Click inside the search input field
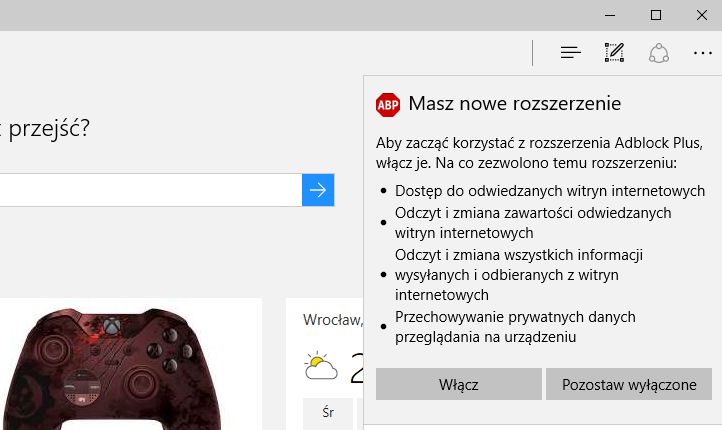Image resolution: width=722 pixels, height=430 pixels. pos(151,190)
